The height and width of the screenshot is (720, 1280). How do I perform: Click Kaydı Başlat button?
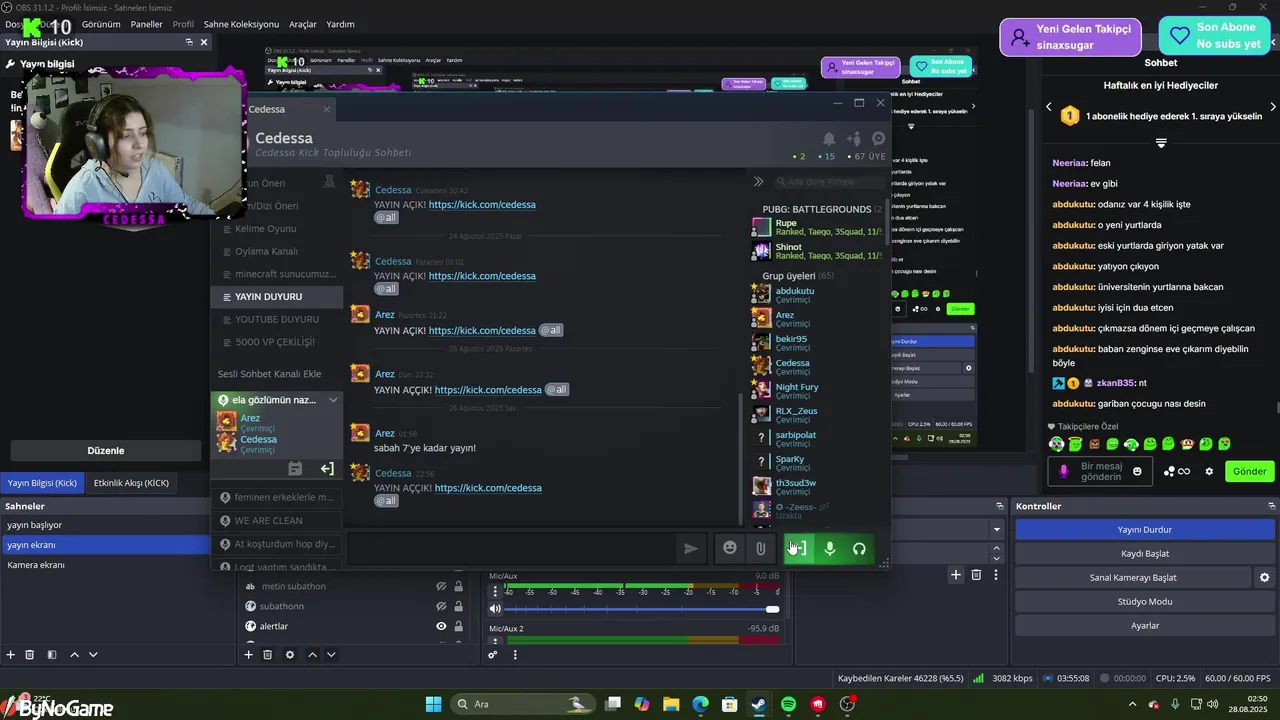[1145, 554]
